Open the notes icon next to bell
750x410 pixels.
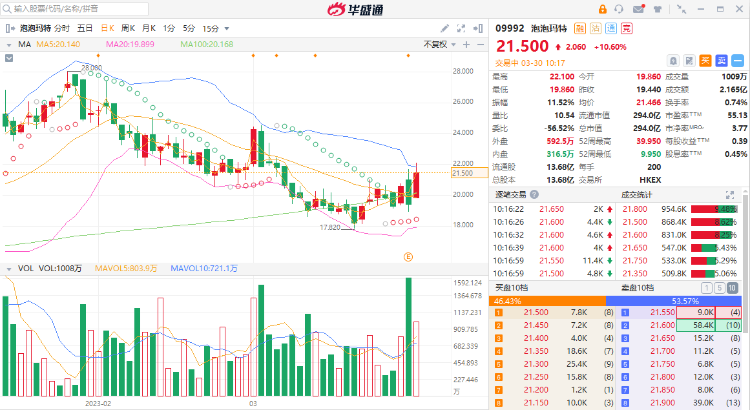(689, 61)
